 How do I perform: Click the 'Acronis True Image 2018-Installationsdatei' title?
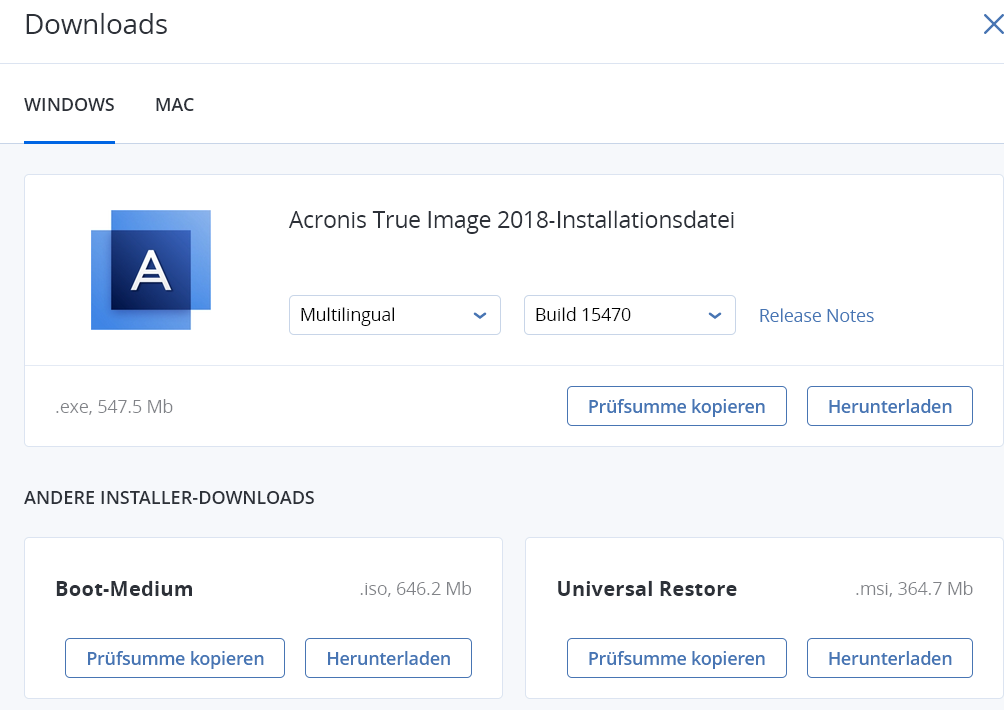point(512,220)
